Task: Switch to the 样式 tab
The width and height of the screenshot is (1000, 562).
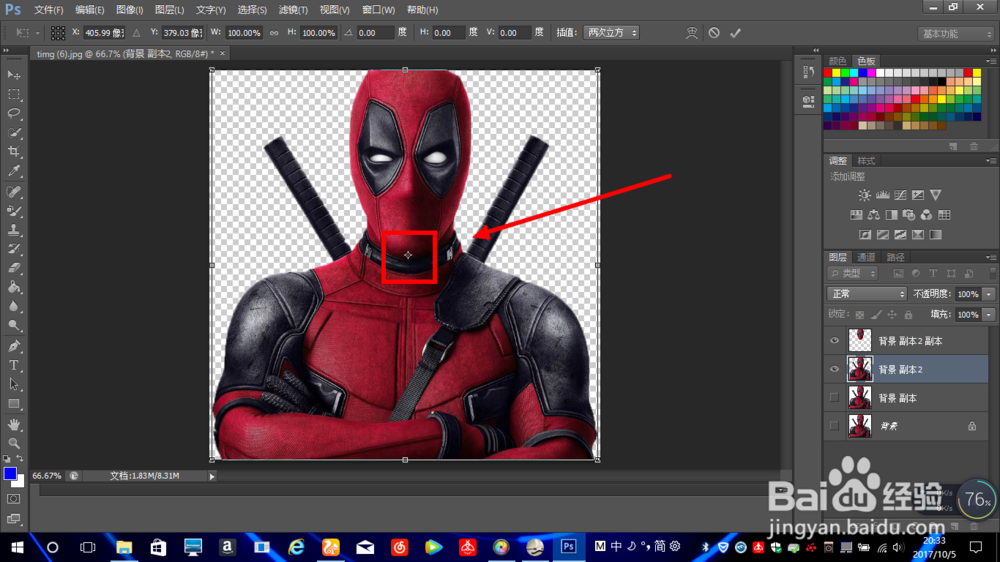Action: [x=866, y=161]
